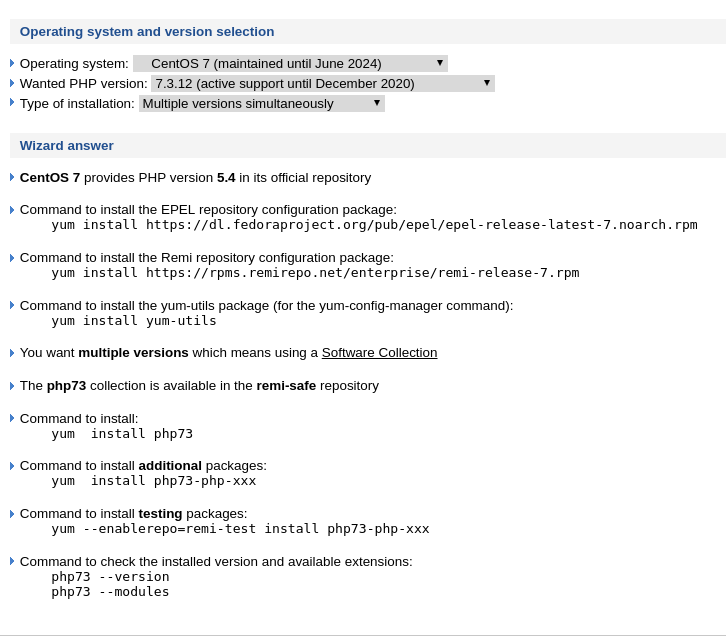Viewport: 726px width, 636px height.
Task: Click the bullet beside the Remi repository command
Action: point(12,258)
